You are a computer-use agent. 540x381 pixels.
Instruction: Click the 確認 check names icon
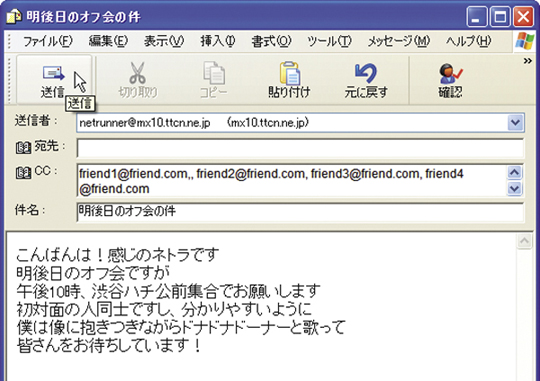pos(450,73)
